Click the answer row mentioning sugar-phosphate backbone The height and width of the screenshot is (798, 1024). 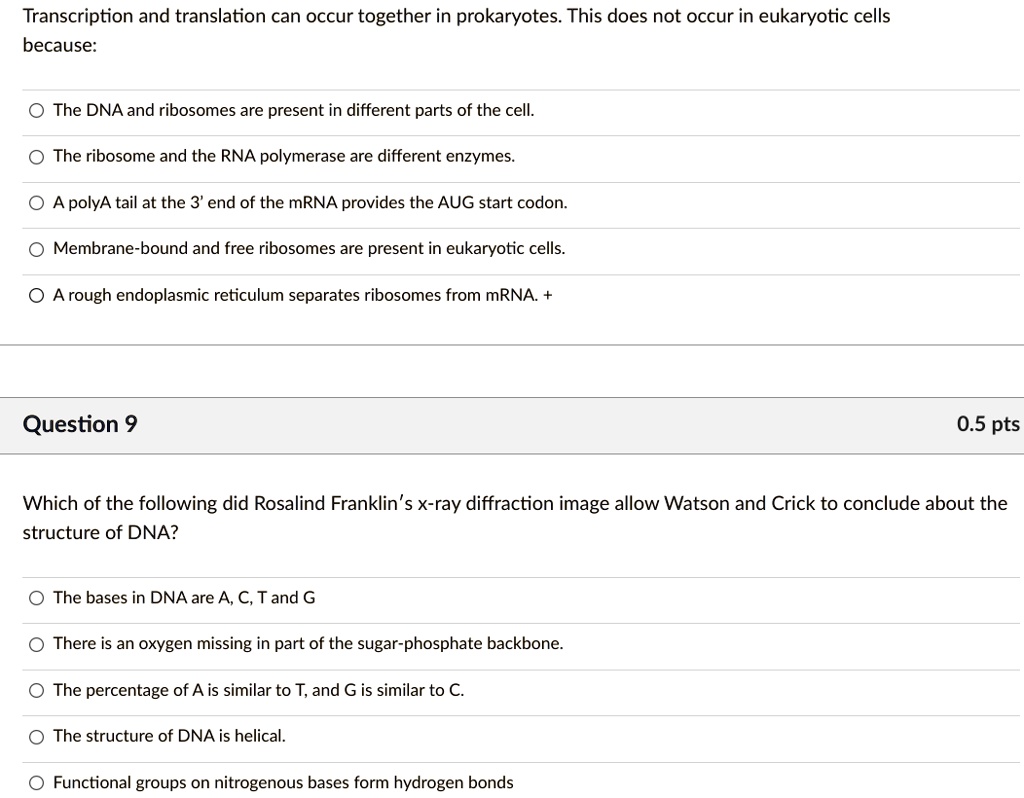point(307,643)
